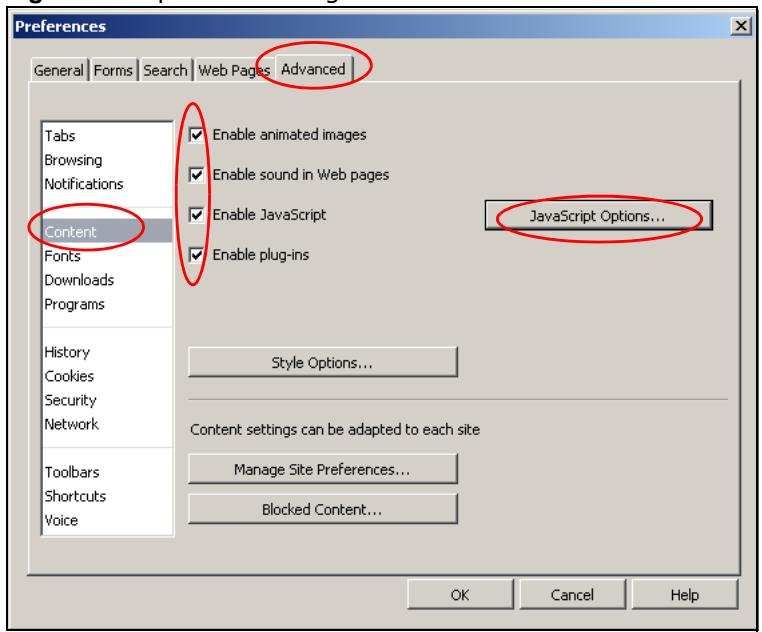Close the Preferences dialog
The image size is (762, 632).
coord(741,26)
